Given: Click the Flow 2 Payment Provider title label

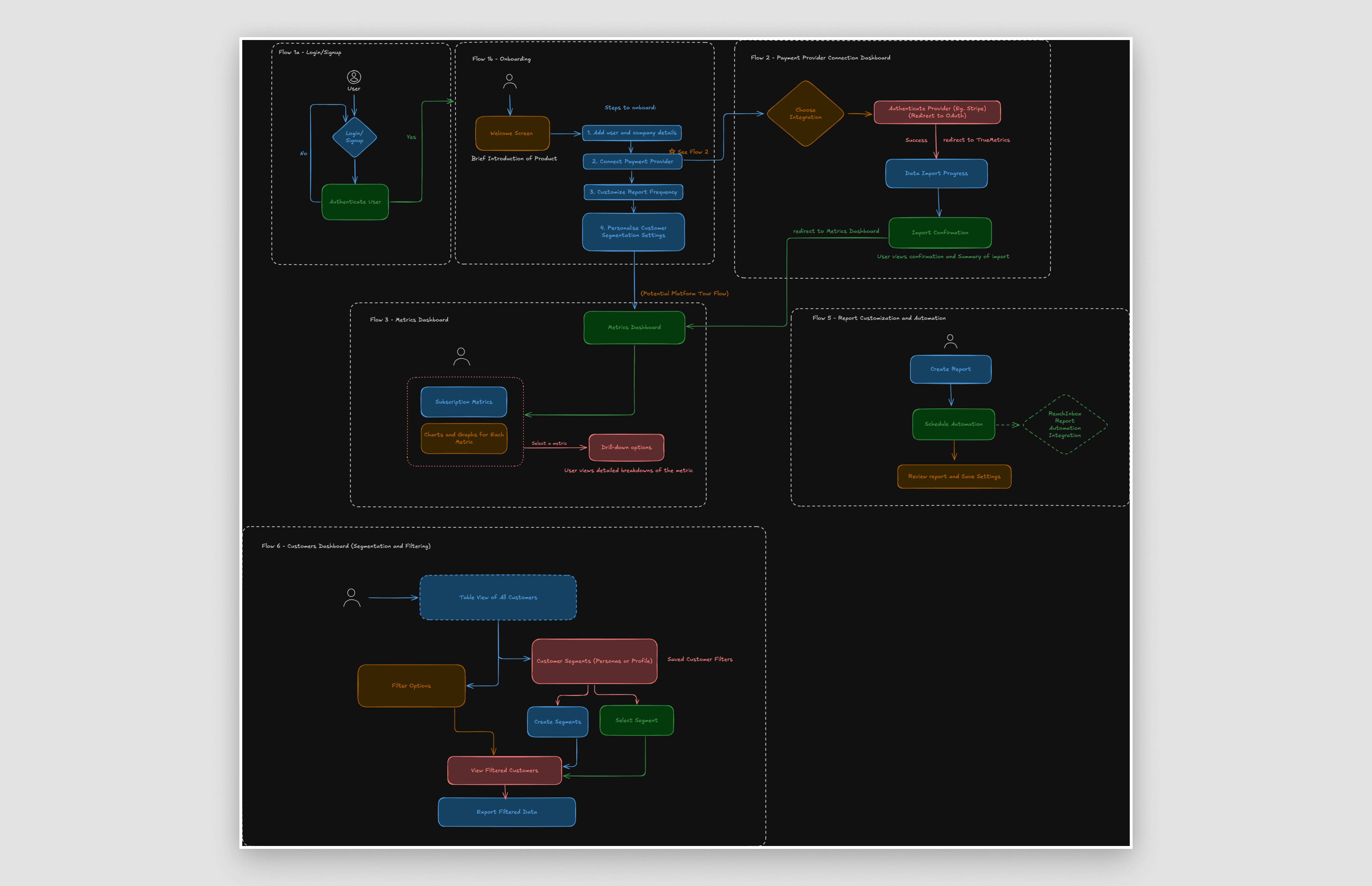Looking at the screenshot, I should [x=820, y=58].
